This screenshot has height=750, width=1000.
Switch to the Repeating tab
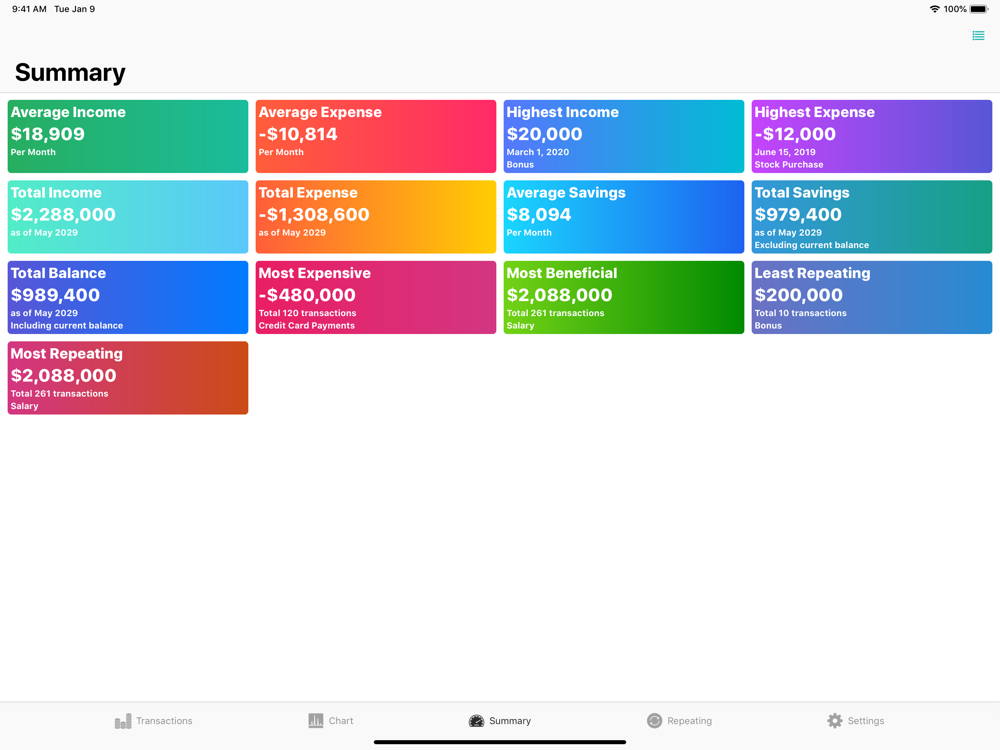[679, 721]
